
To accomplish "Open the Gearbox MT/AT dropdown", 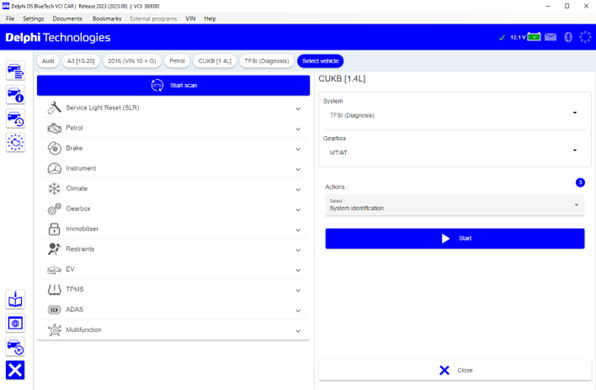I will [455, 152].
